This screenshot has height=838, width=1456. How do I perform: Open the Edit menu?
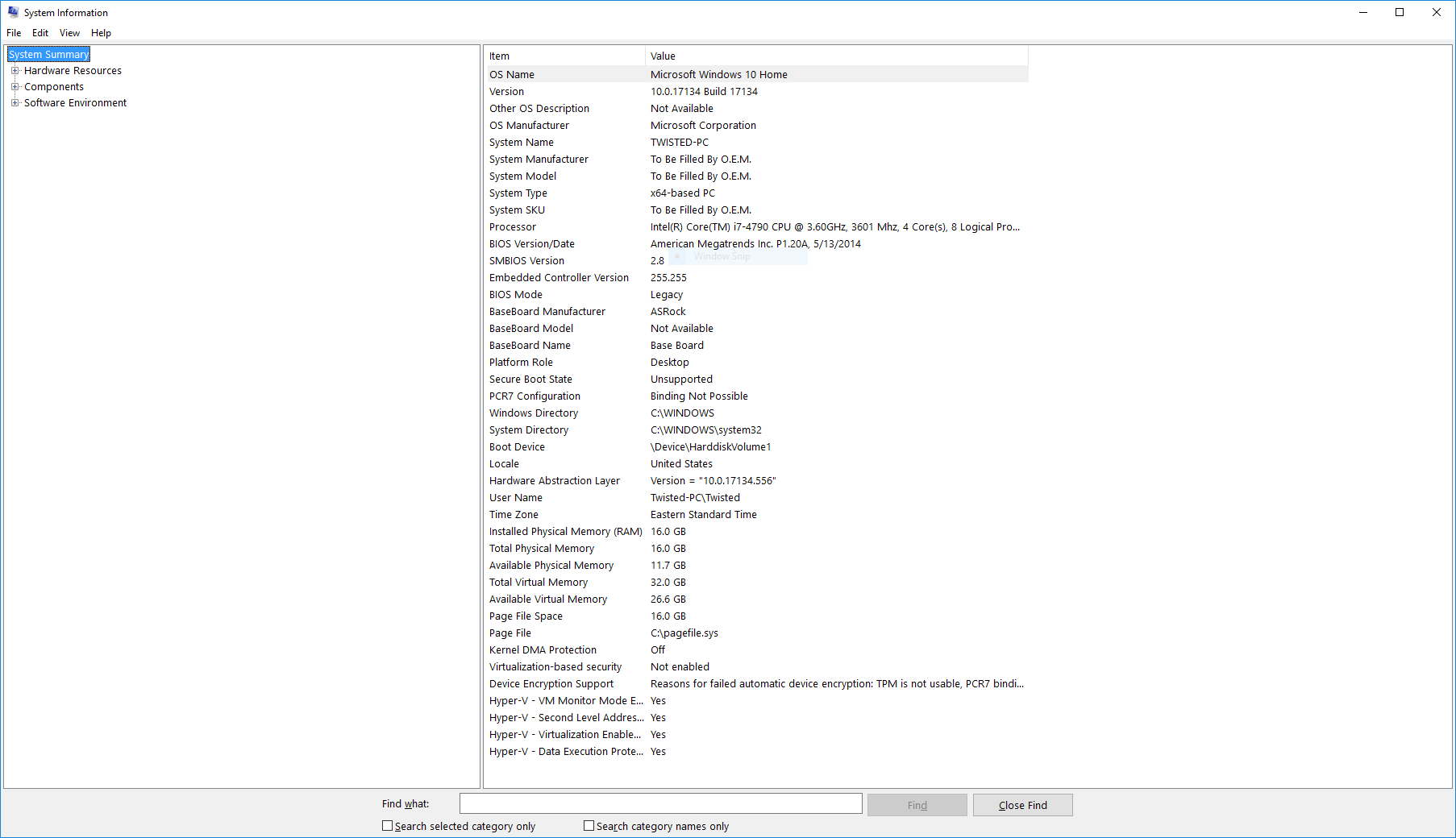click(40, 32)
